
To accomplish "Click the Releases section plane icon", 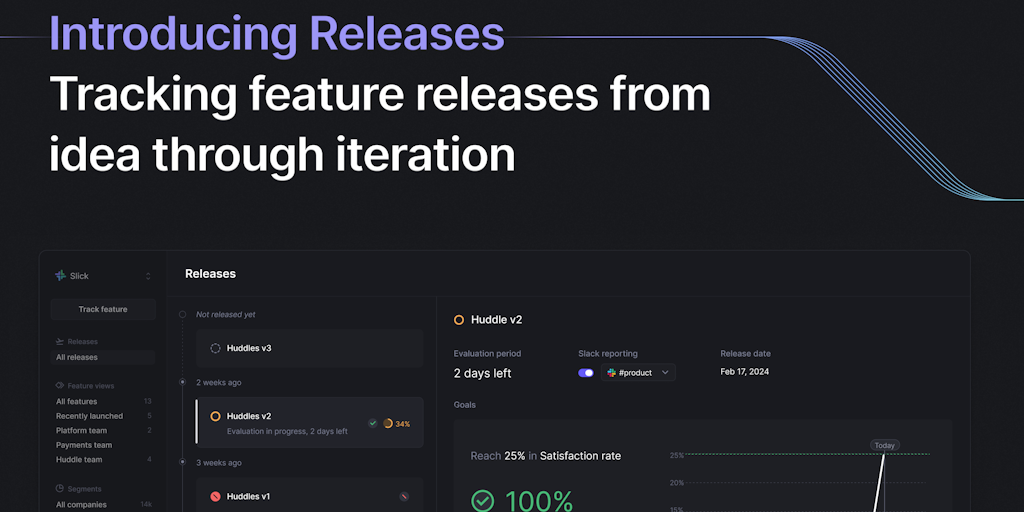I will point(60,342).
